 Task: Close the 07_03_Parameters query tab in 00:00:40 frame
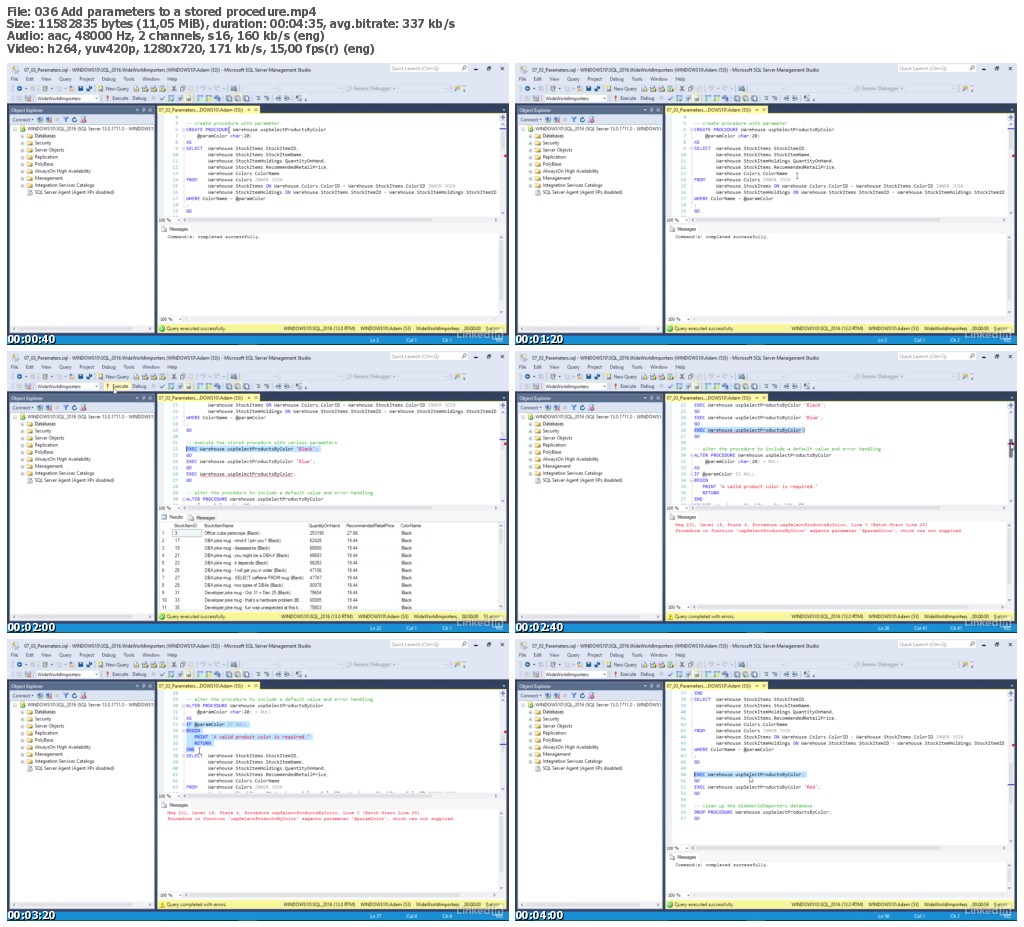[256, 110]
